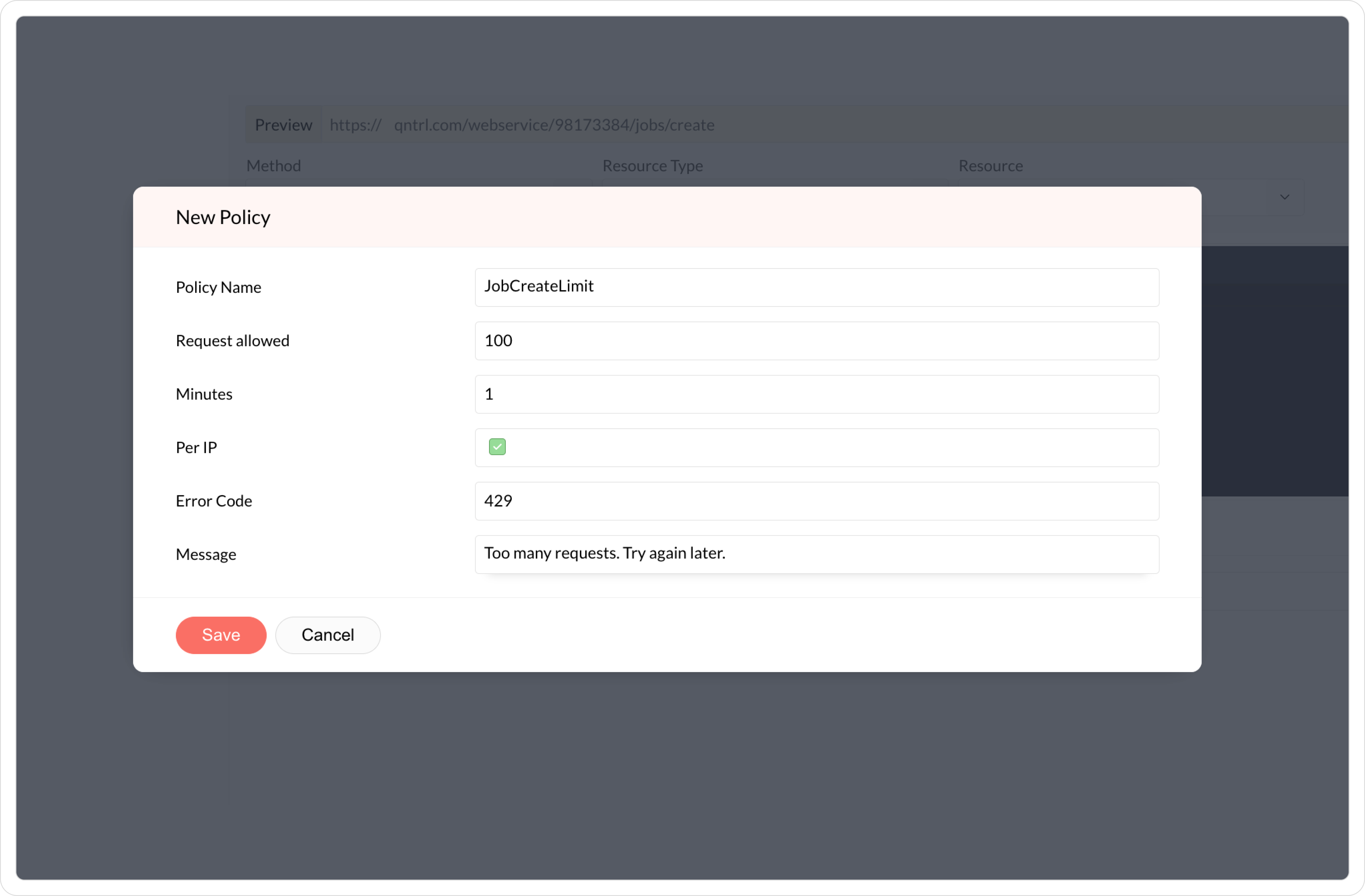Click the Save button
The height and width of the screenshot is (896, 1365).
(x=221, y=635)
